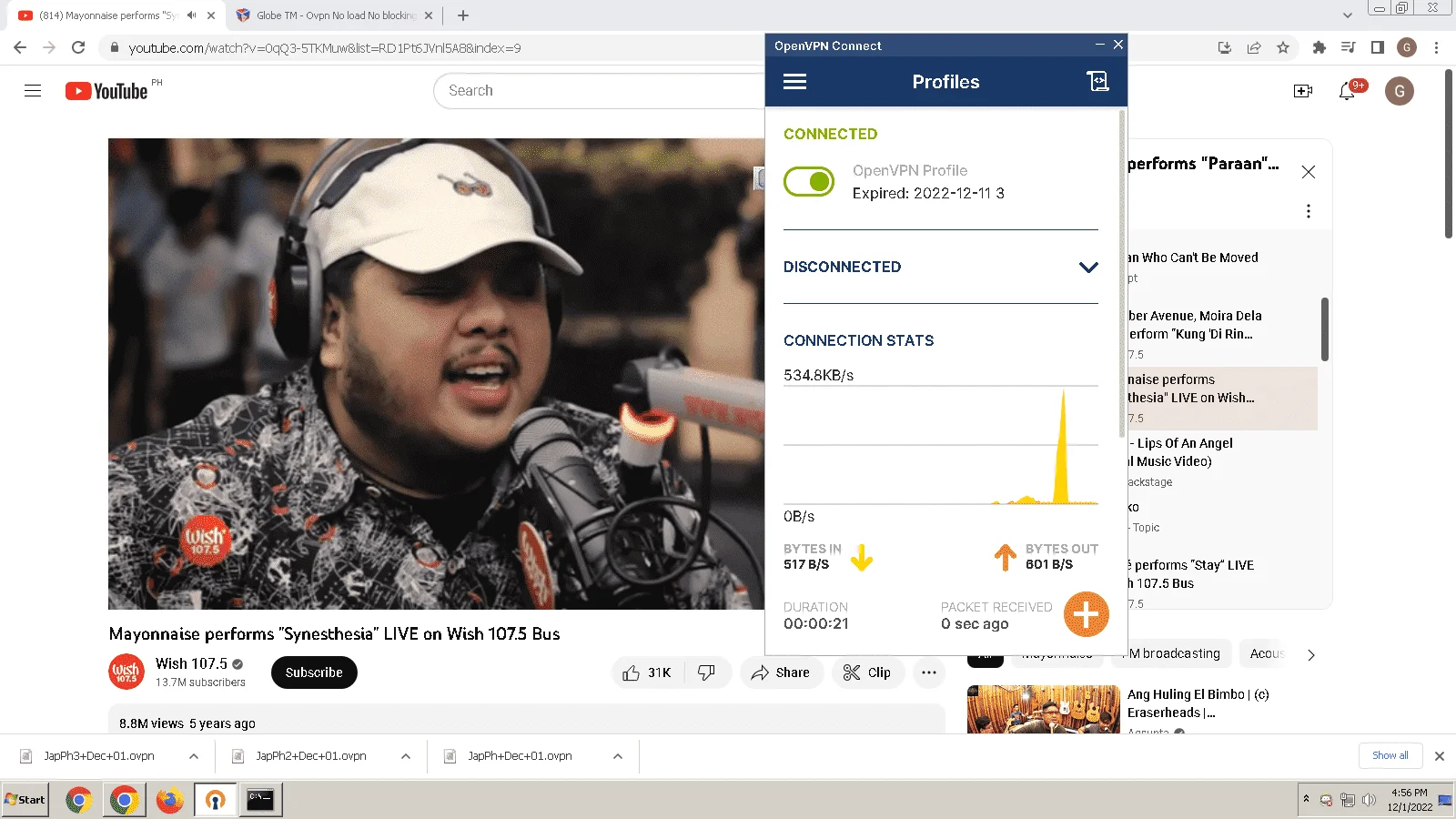Click the Share button under the video
The image size is (1456, 819).
(781, 672)
